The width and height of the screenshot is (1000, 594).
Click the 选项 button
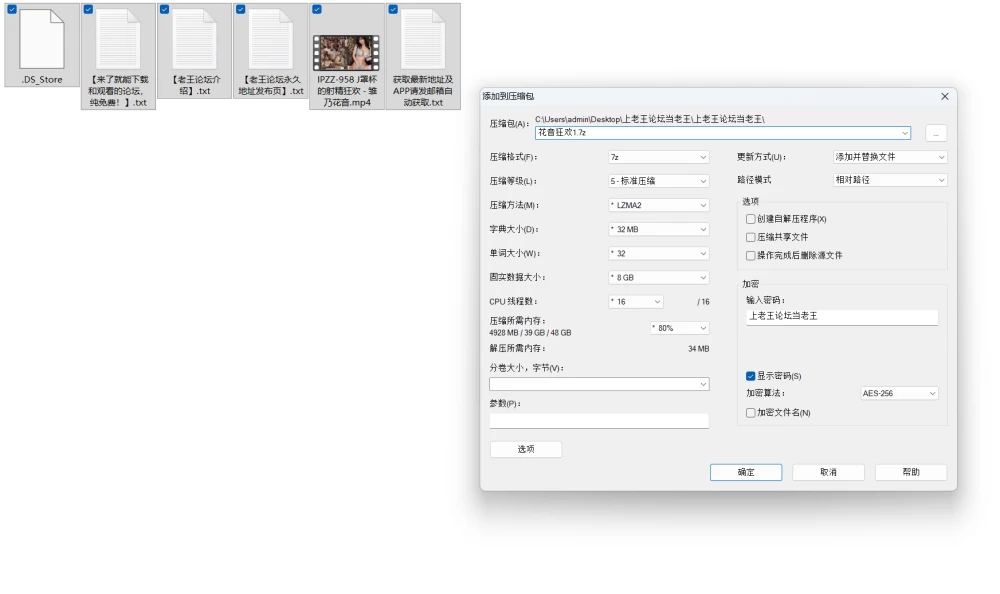[526, 449]
